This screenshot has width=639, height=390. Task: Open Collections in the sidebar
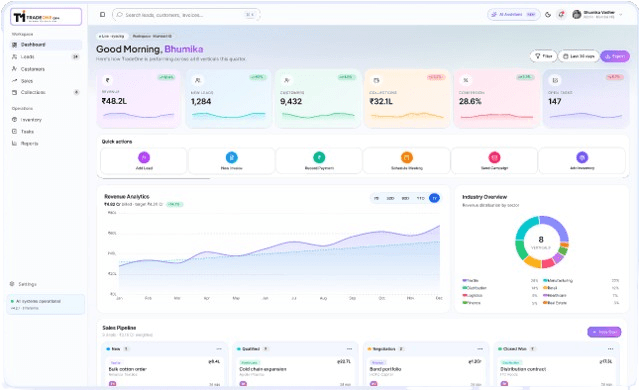click(46, 93)
